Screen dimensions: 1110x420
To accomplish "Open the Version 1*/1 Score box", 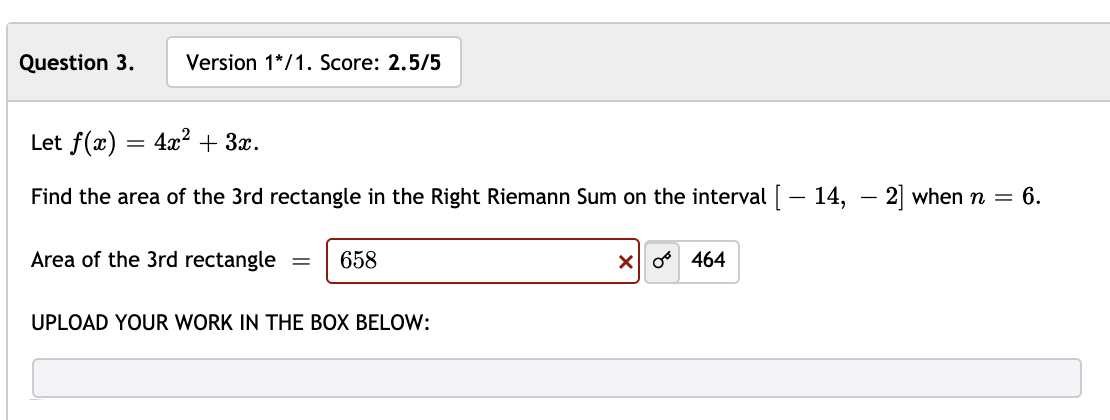I will click(313, 63).
